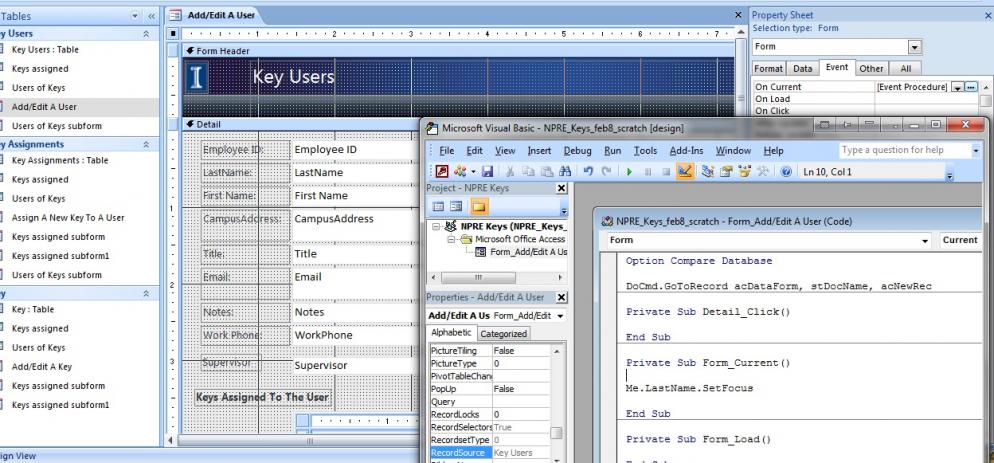
Task: Click the form selector square at ruler corner
Action: tap(174, 33)
